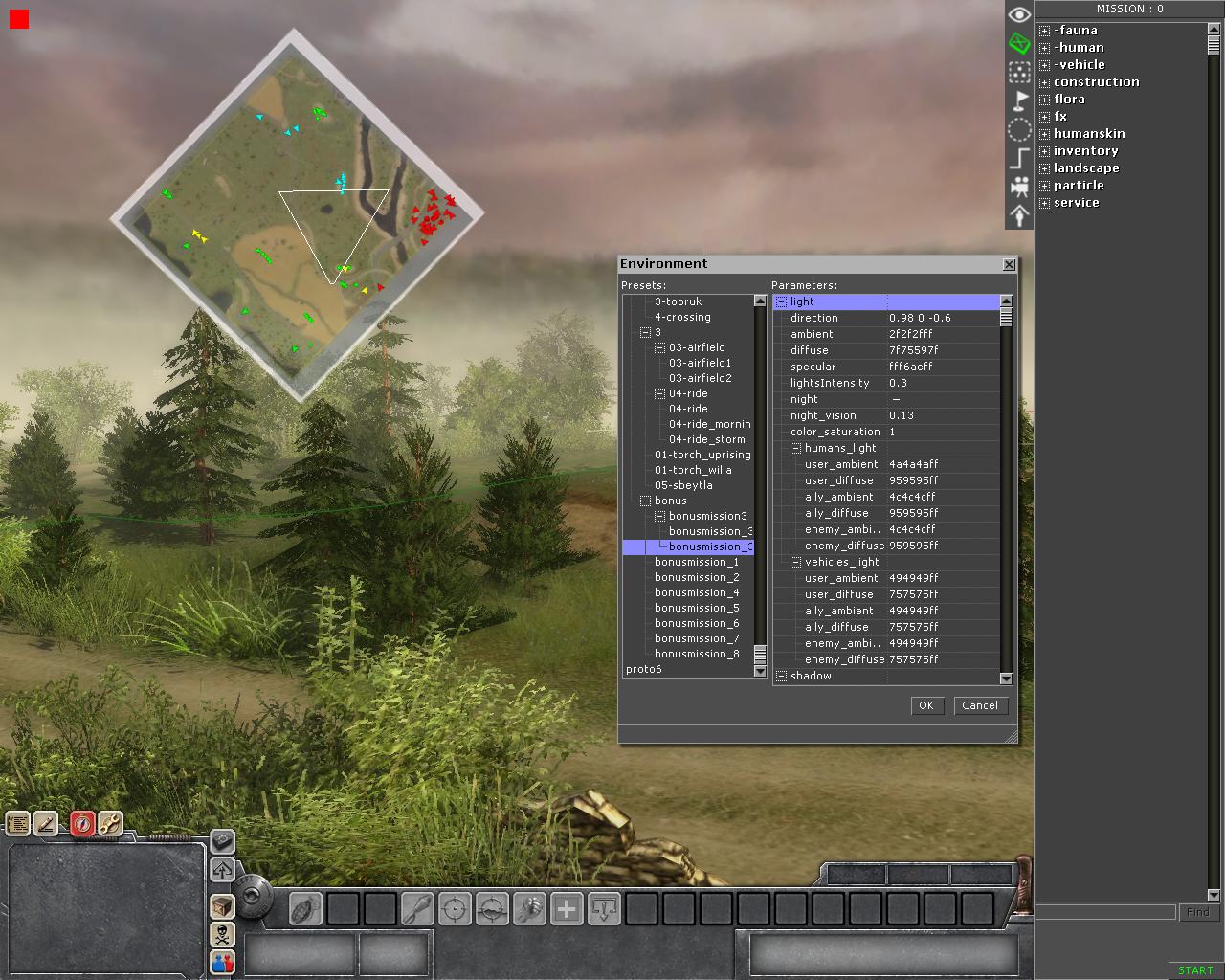Image resolution: width=1225 pixels, height=980 pixels.
Task: Click the fist melee icon in the command bar
Action: pyautogui.click(x=529, y=907)
